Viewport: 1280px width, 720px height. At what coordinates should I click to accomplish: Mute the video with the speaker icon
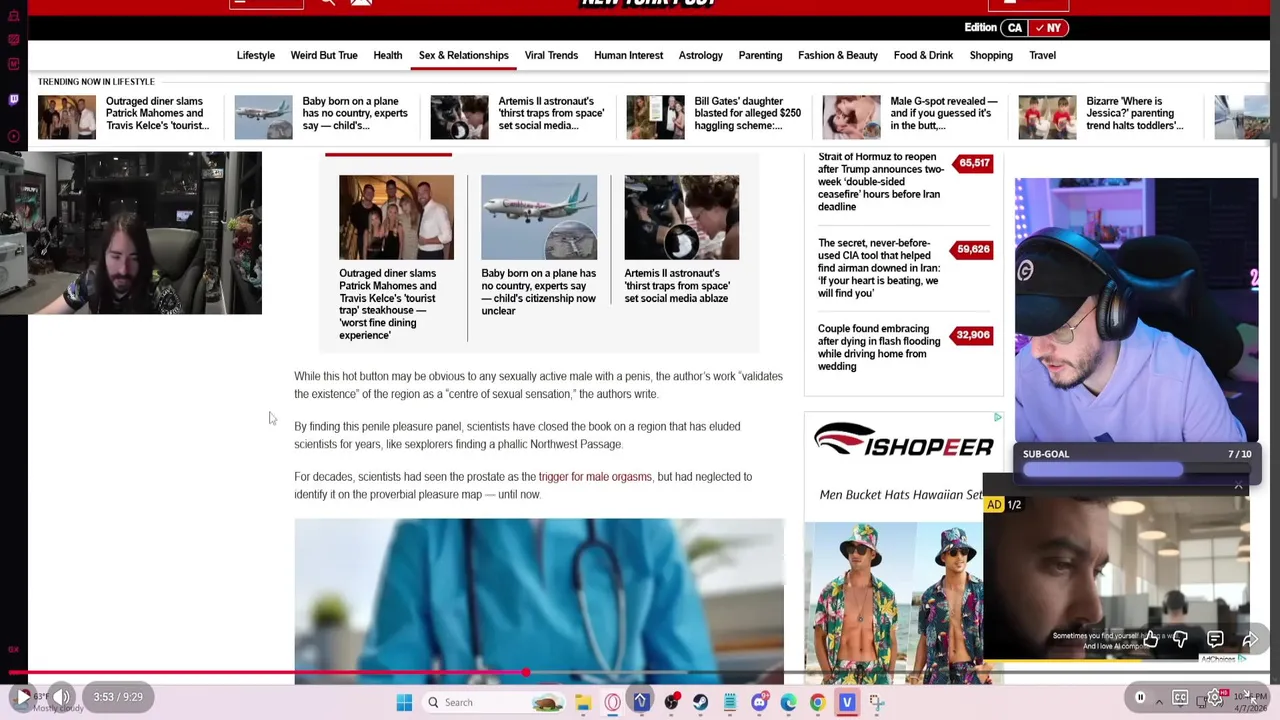coord(61,697)
